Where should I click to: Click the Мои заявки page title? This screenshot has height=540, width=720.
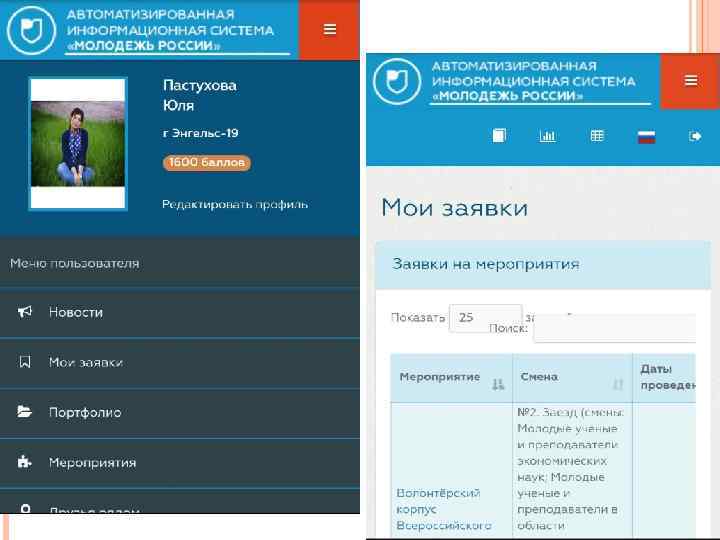(455, 208)
